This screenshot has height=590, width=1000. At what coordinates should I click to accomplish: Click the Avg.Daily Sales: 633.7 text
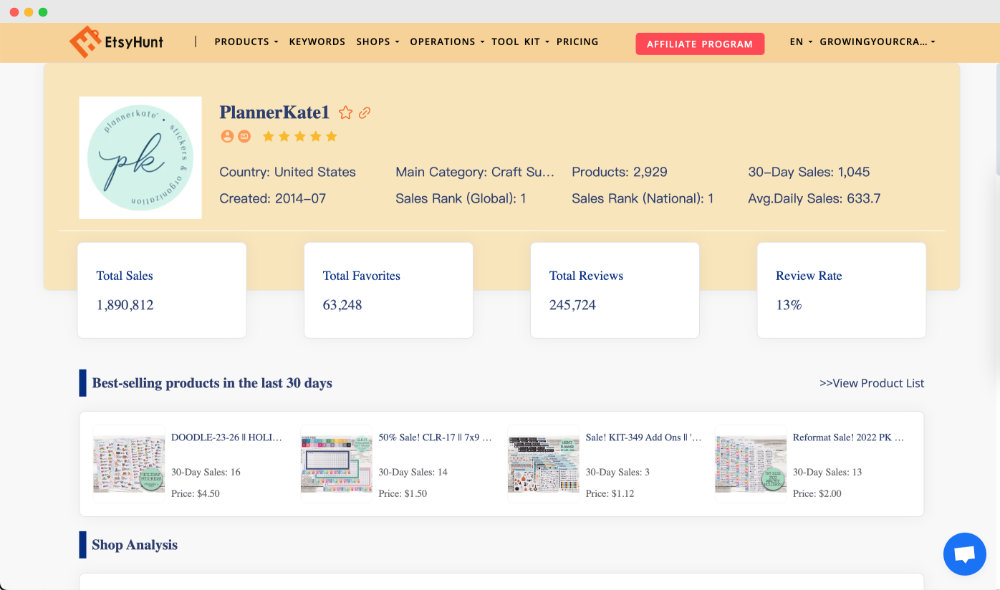coord(814,198)
